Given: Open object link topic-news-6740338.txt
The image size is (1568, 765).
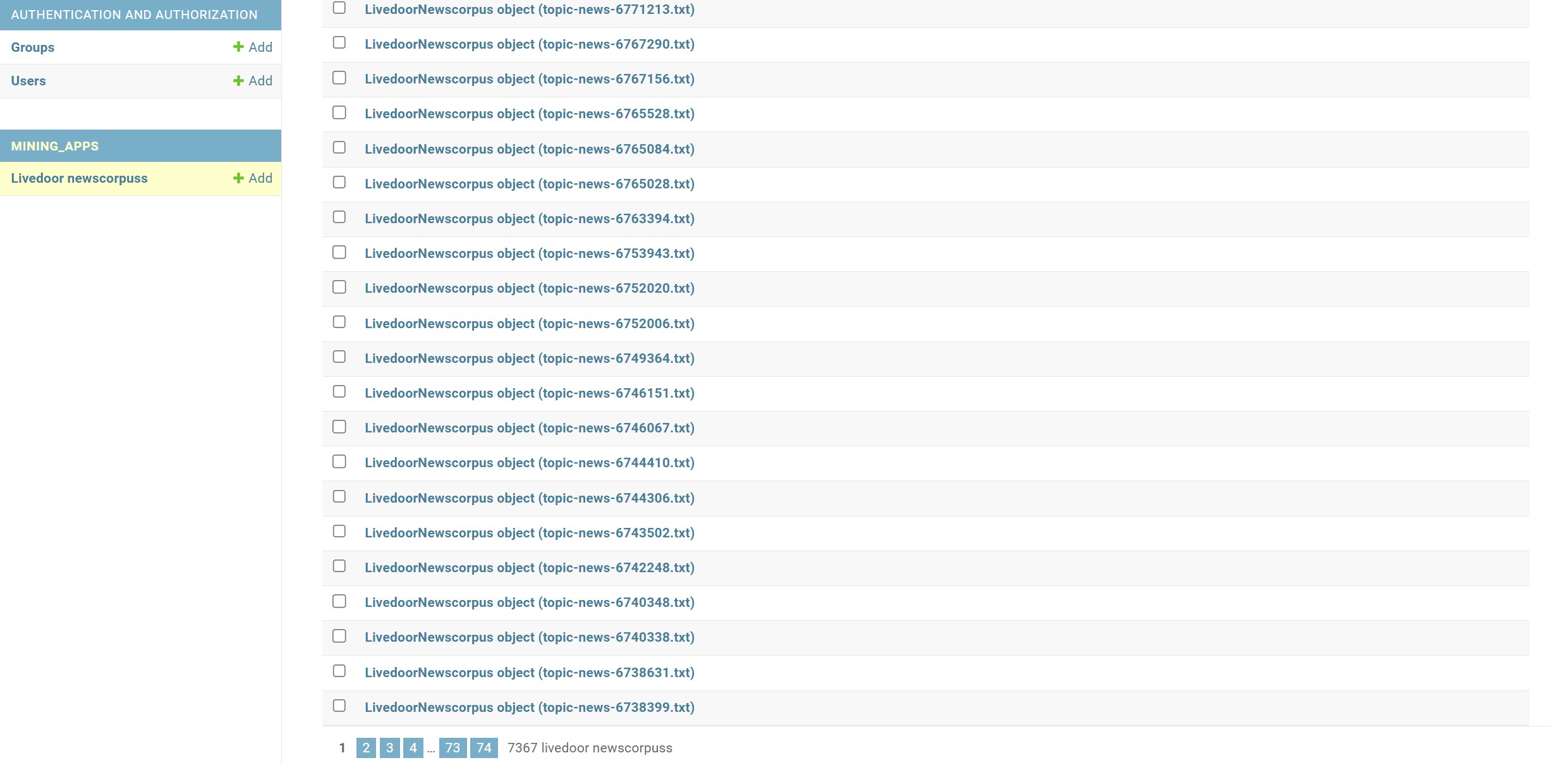Looking at the screenshot, I should click(x=530, y=637).
